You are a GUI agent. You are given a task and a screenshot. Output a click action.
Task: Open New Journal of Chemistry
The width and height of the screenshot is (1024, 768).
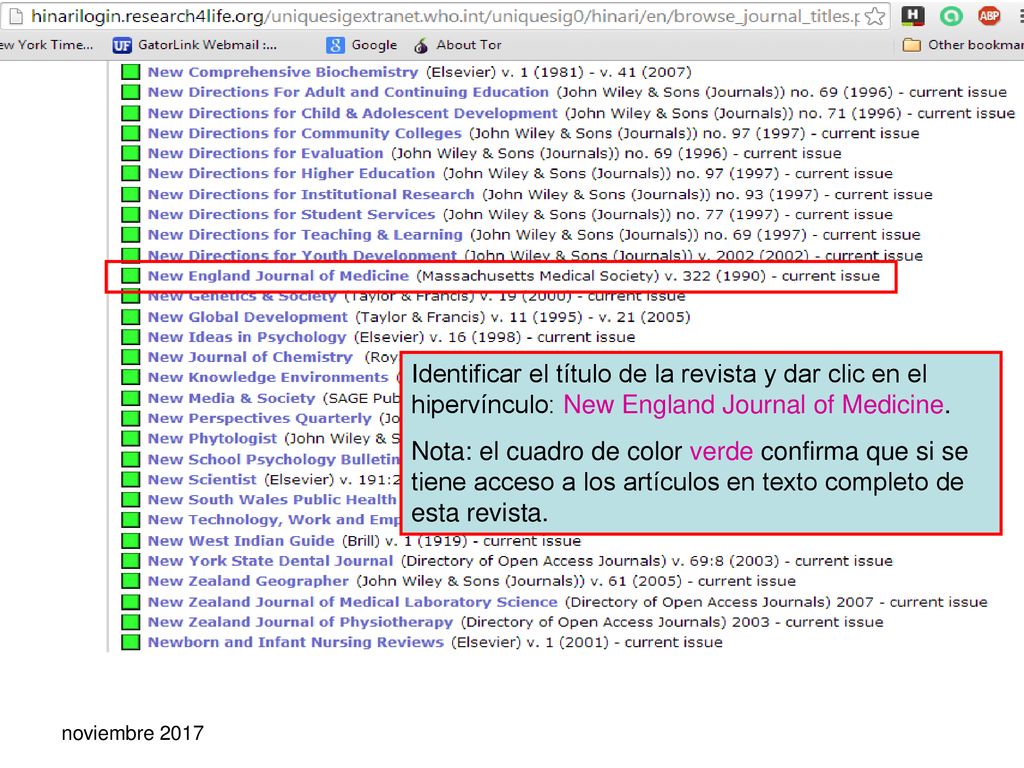coord(250,358)
